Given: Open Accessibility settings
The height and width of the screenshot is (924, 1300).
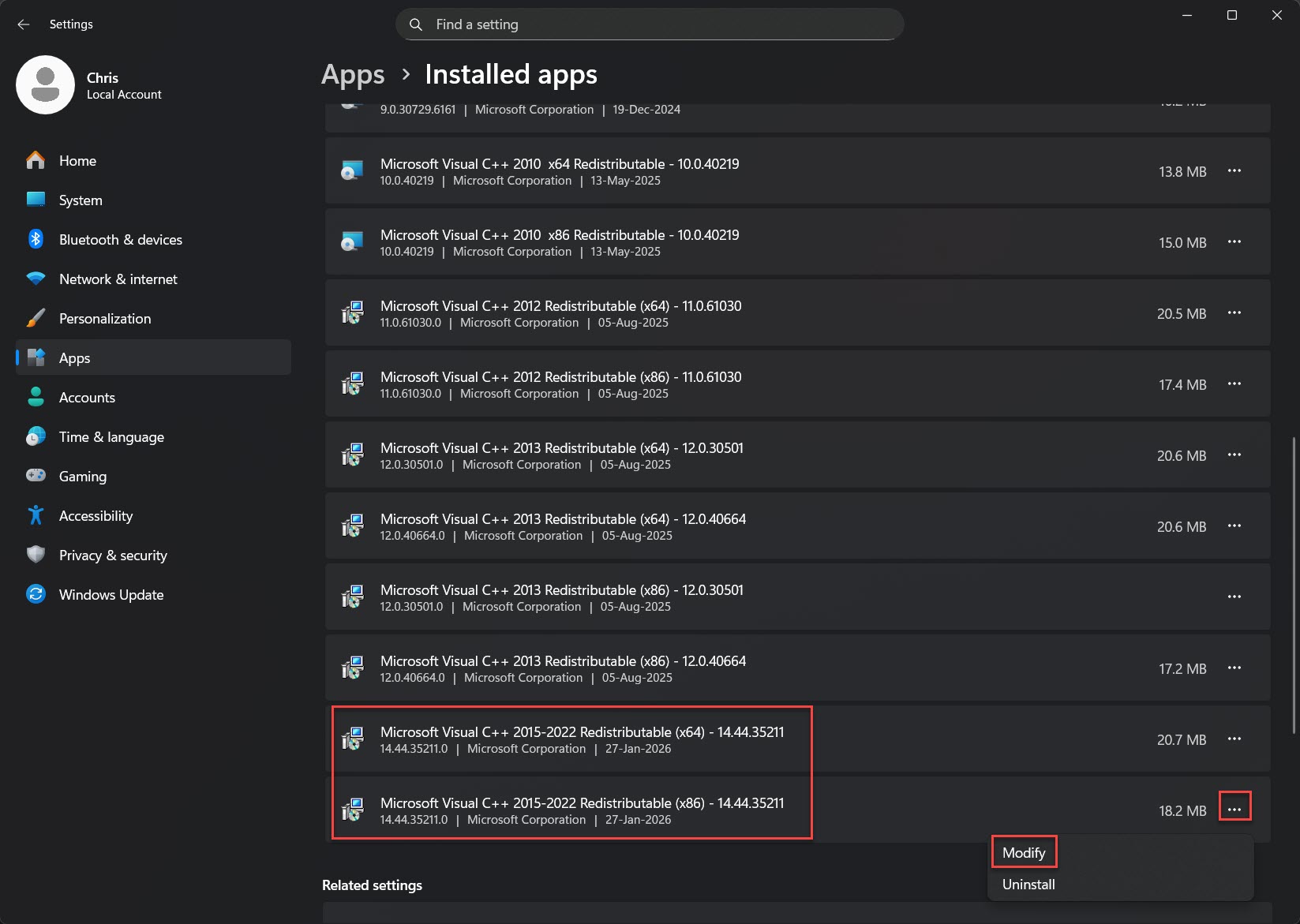Looking at the screenshot, I should 96,516.
